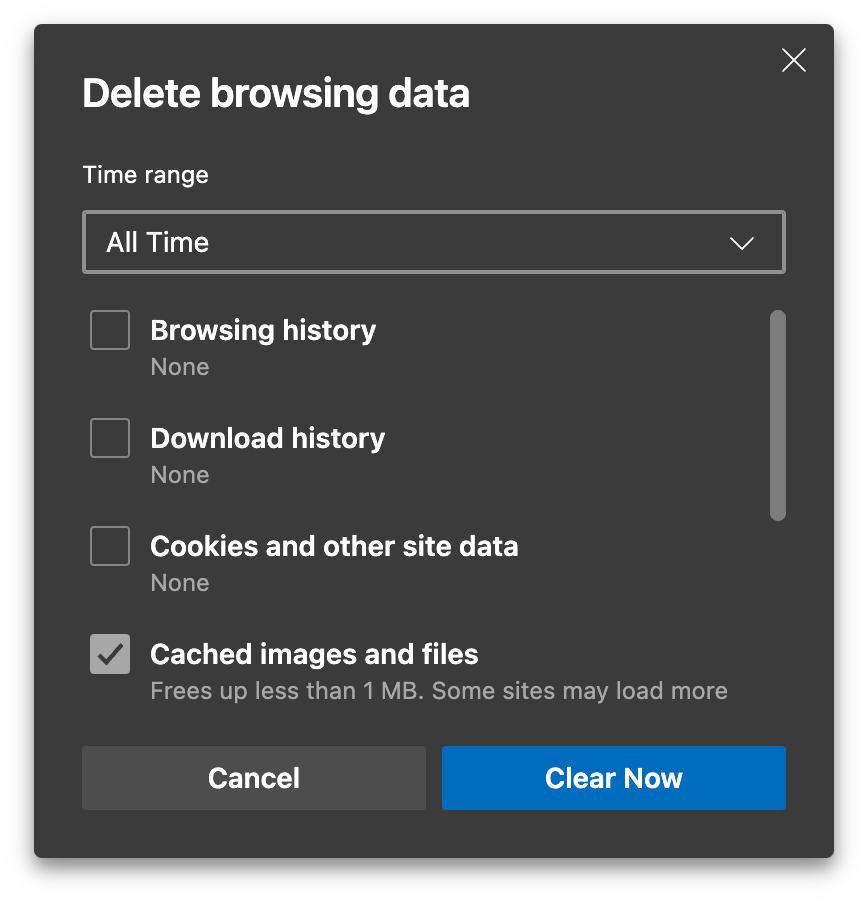Close the Delete browsing data dialog
Screen dimensions: 868x902
coord(793,60)
